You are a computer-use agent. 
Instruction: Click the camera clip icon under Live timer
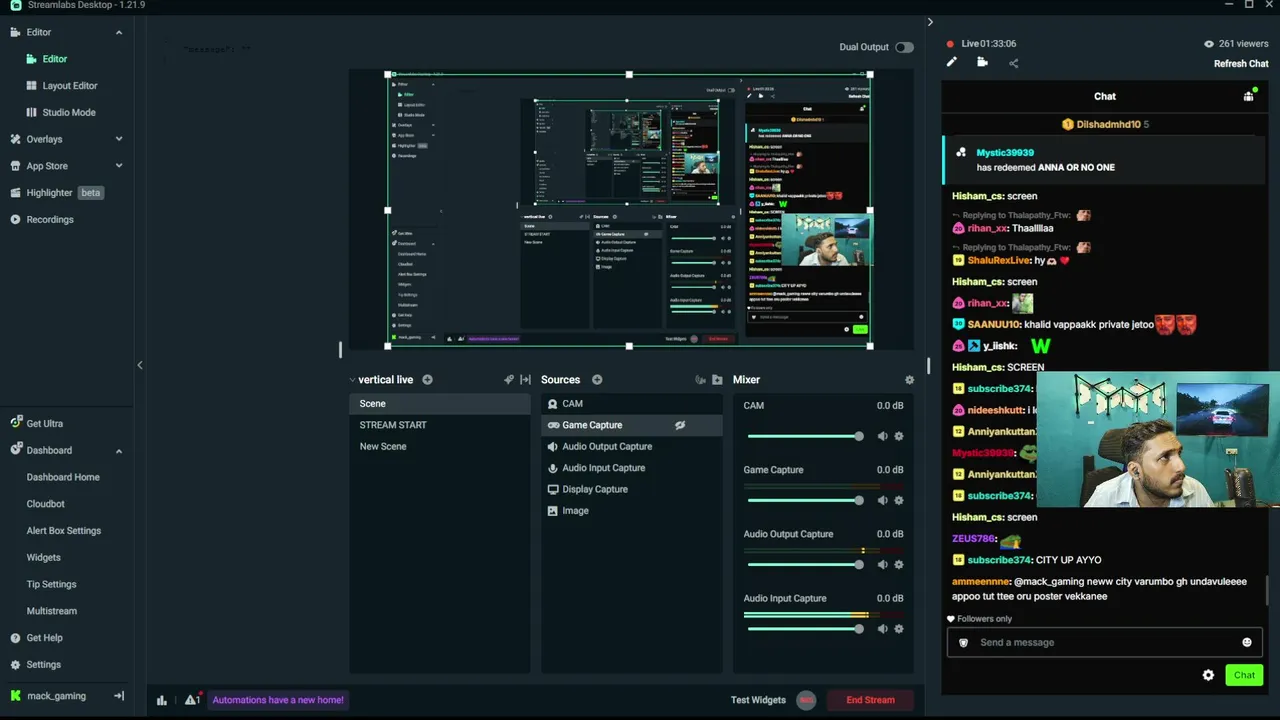982,62
